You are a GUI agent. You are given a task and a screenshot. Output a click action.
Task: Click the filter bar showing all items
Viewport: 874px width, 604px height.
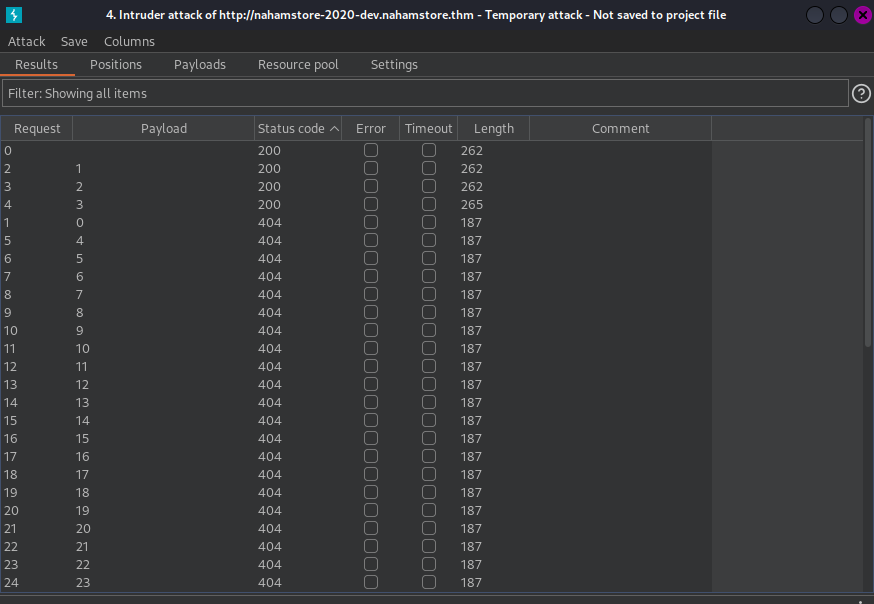pyautogui.click(x=424, y=93)
